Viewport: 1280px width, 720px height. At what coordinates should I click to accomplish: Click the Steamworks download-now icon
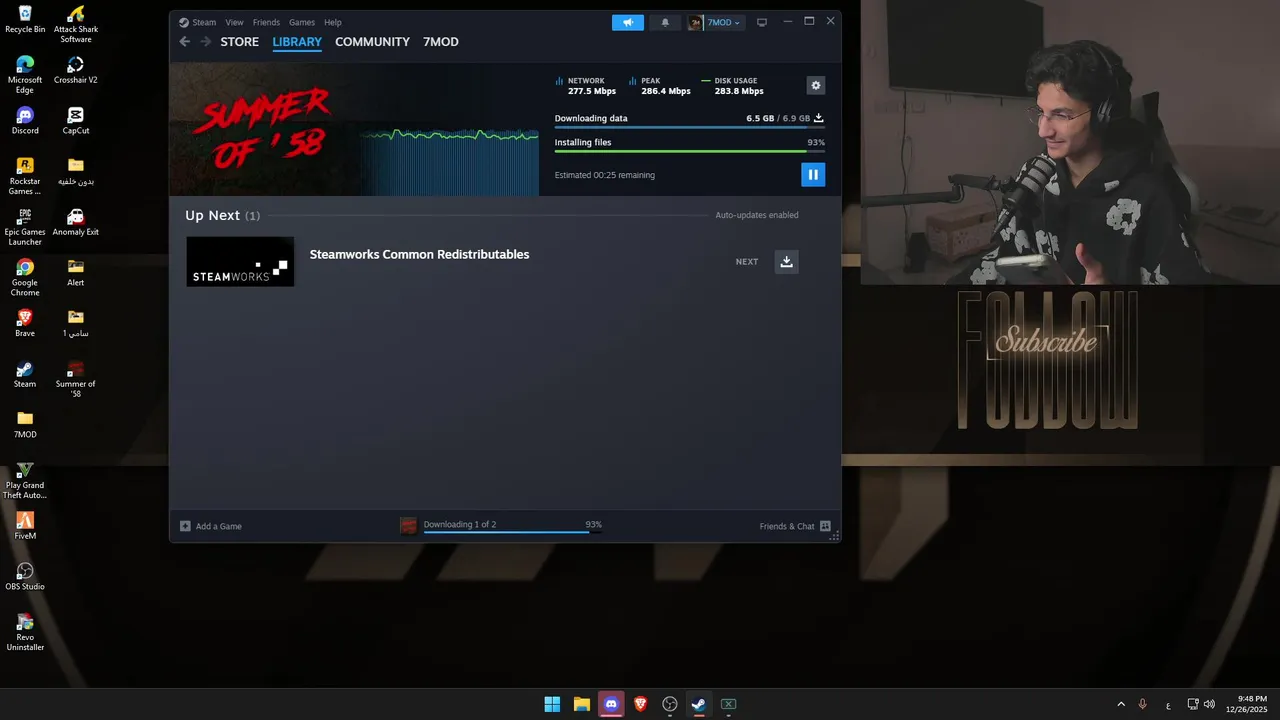[787, 262]
